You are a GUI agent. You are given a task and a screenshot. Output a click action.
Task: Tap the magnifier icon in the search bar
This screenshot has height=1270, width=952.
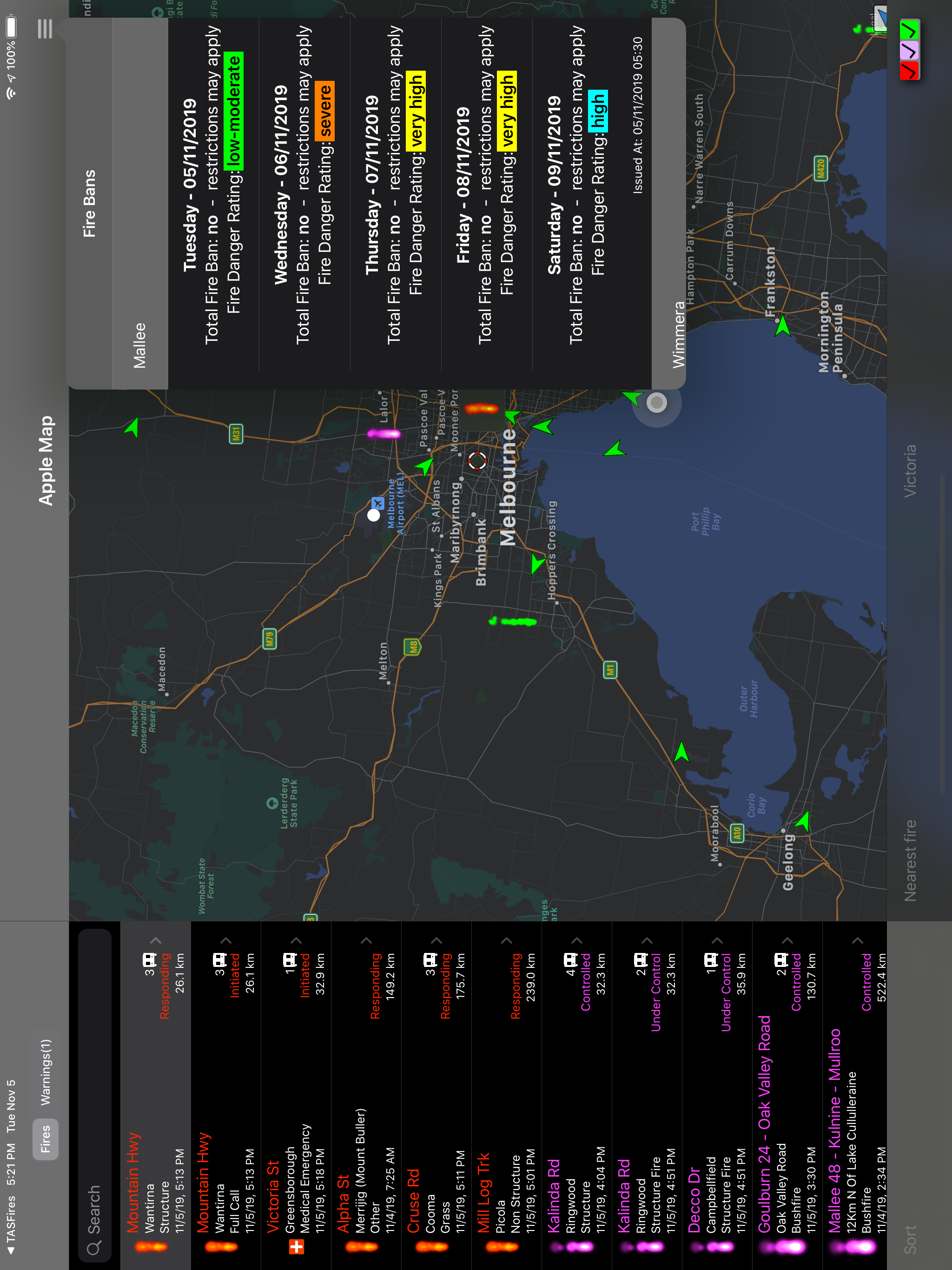(x=94, y=1248)
